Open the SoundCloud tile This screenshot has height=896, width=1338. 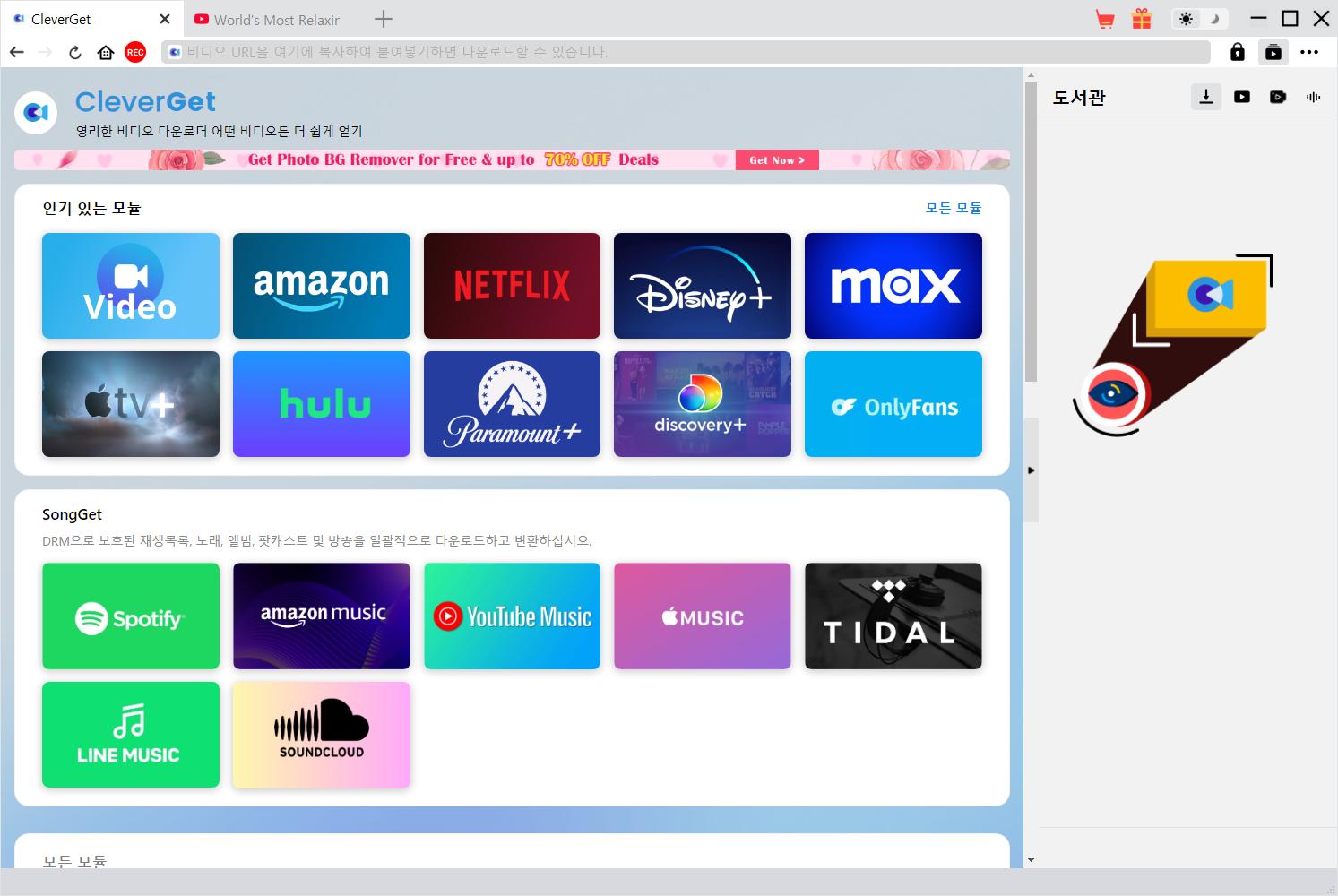click(322, 735)
